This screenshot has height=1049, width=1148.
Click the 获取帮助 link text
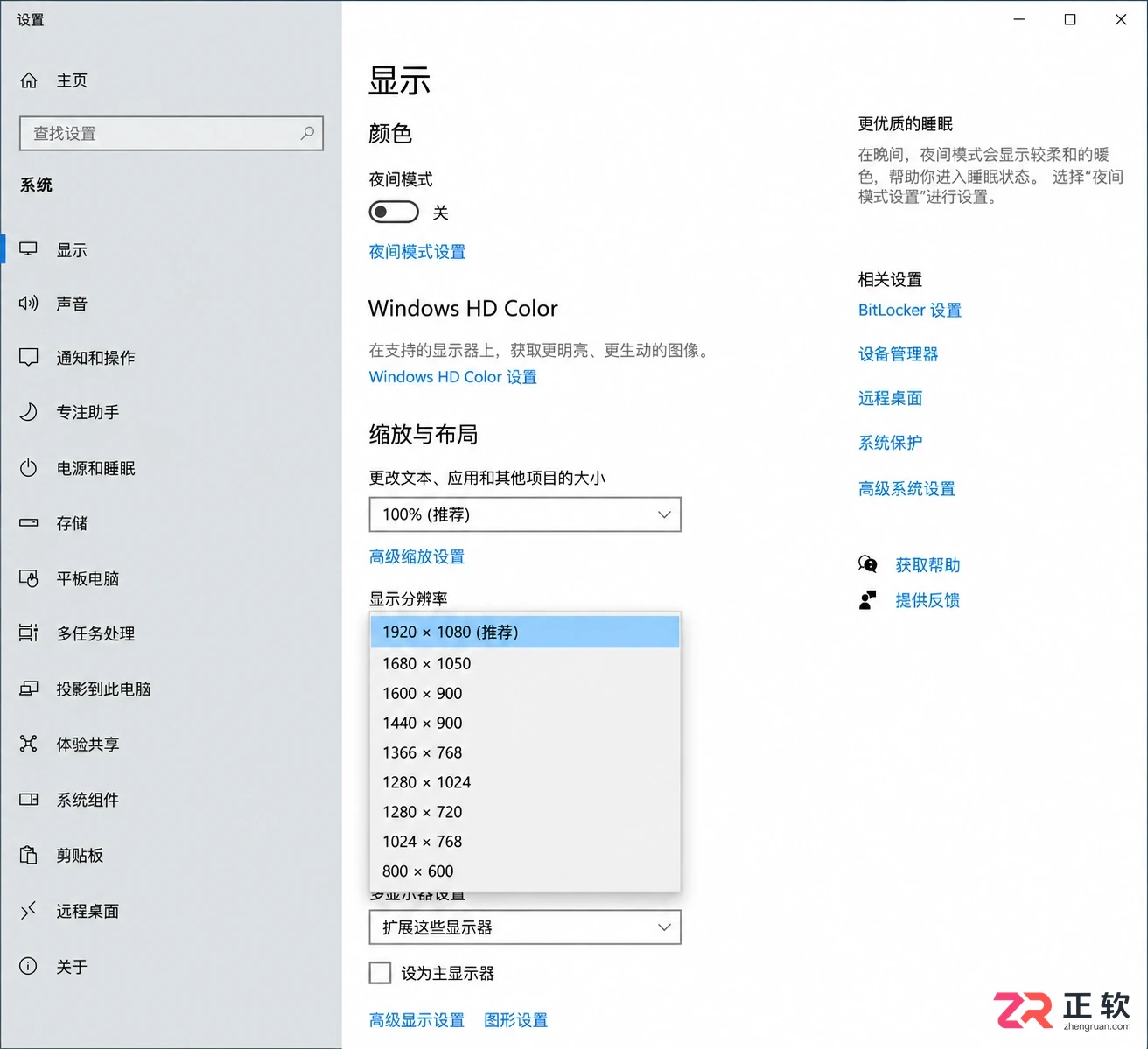click(927, 565)
